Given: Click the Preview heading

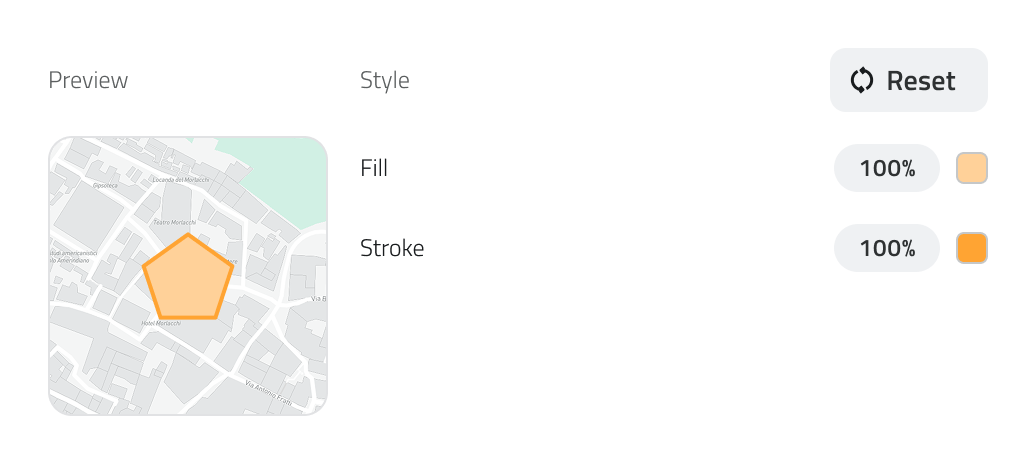Looking at the screenshot, I should (x=88, y=80).
